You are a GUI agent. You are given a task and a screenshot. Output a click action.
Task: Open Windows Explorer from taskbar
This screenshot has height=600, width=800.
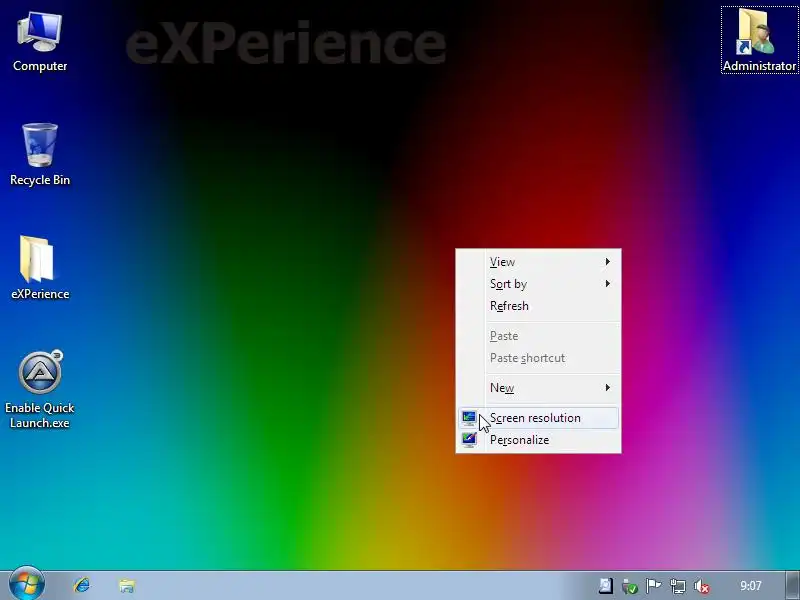(127, 585)
